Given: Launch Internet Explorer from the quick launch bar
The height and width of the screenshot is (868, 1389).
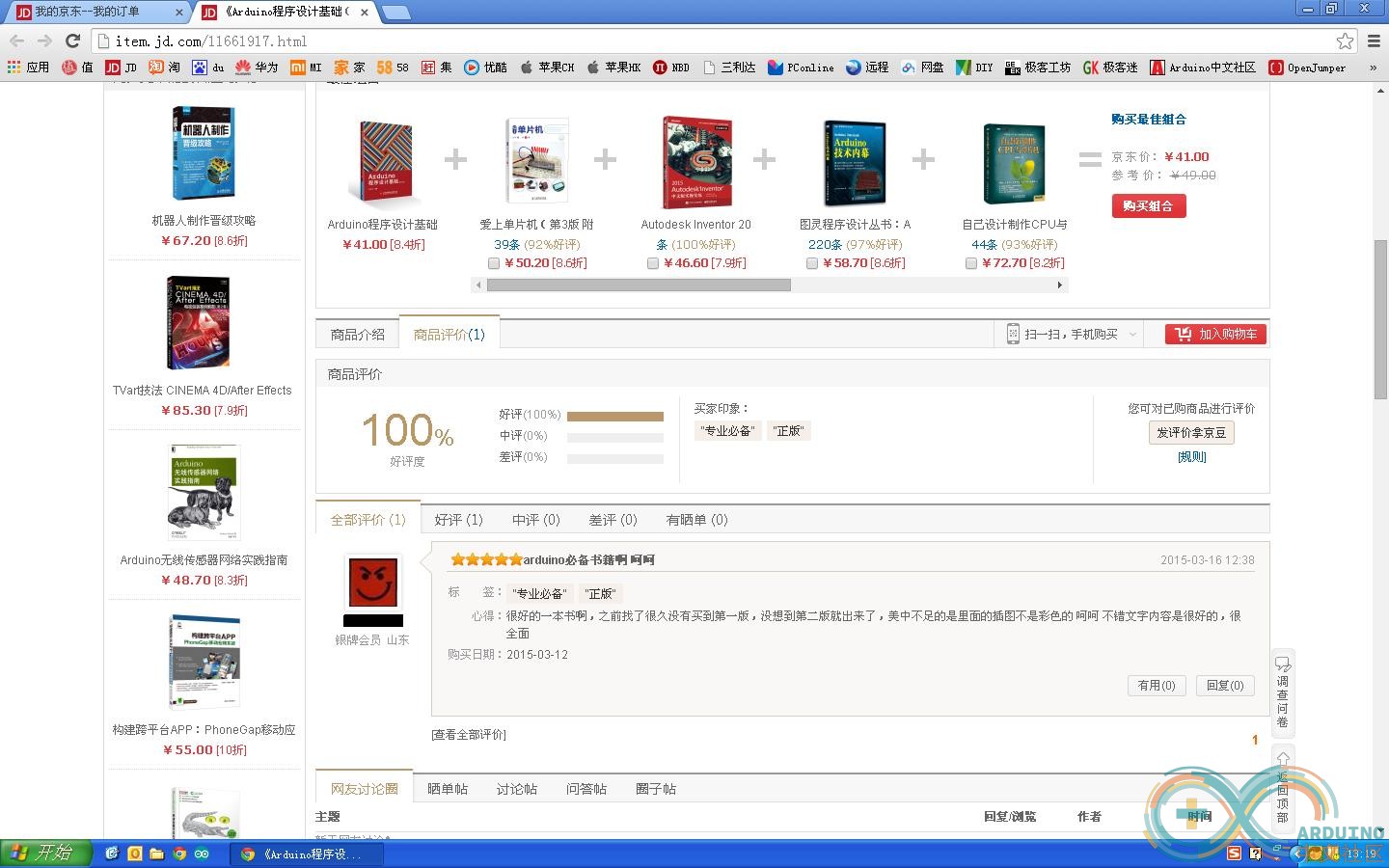Looking at the screenshot, I should click(112, 854).
